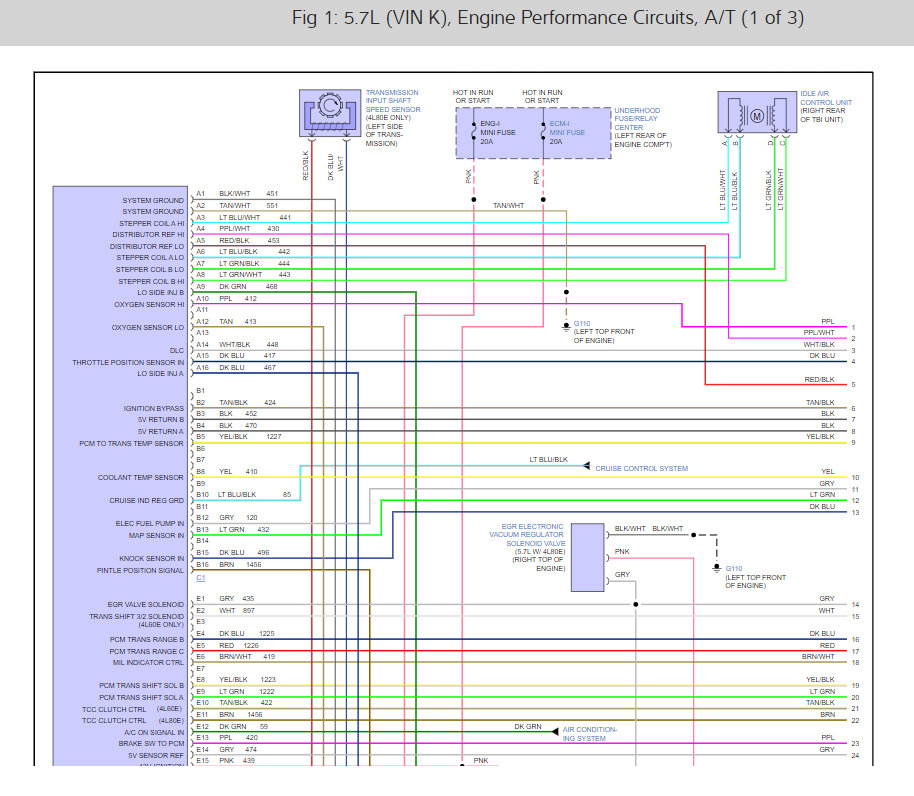Image resolution: width=914 pixels, height=796 pixels.
Task: Click pin A1 'BLK/WHT 451' wire label
Action: point(248,194)
